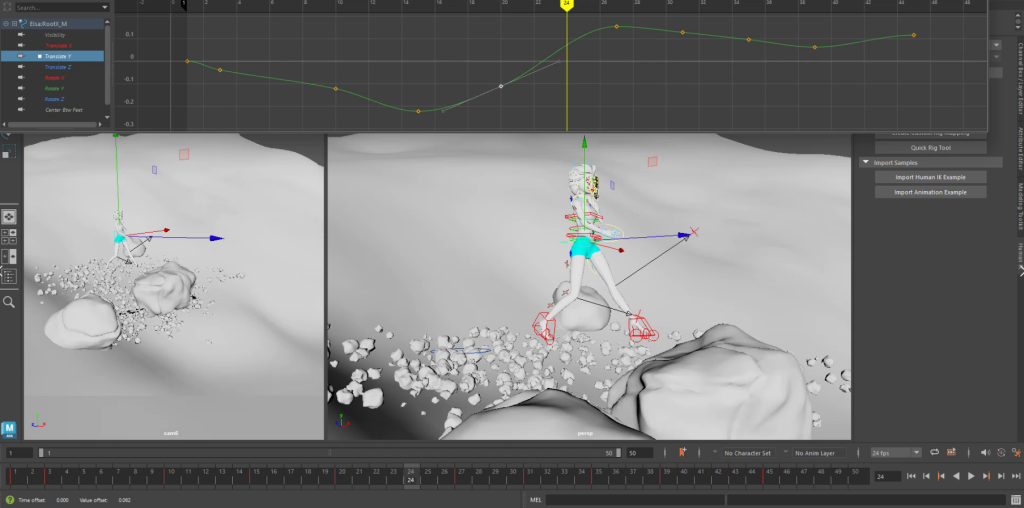This screenshot has height=508, width=1024.
Task: Click the playback end frame field showing 50
Action: (640, 452)
